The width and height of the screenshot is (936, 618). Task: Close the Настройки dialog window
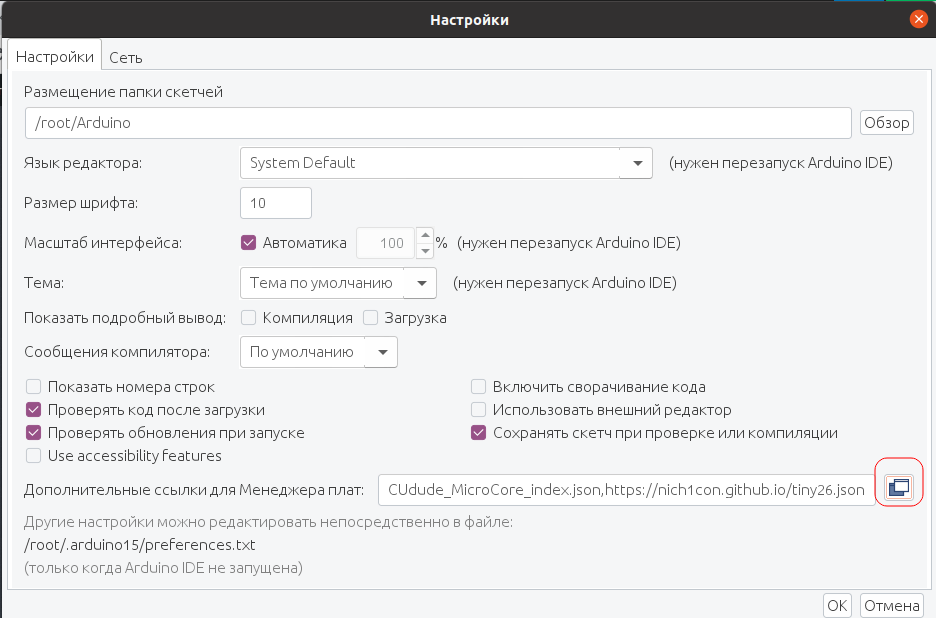click(x=917, y=19)
